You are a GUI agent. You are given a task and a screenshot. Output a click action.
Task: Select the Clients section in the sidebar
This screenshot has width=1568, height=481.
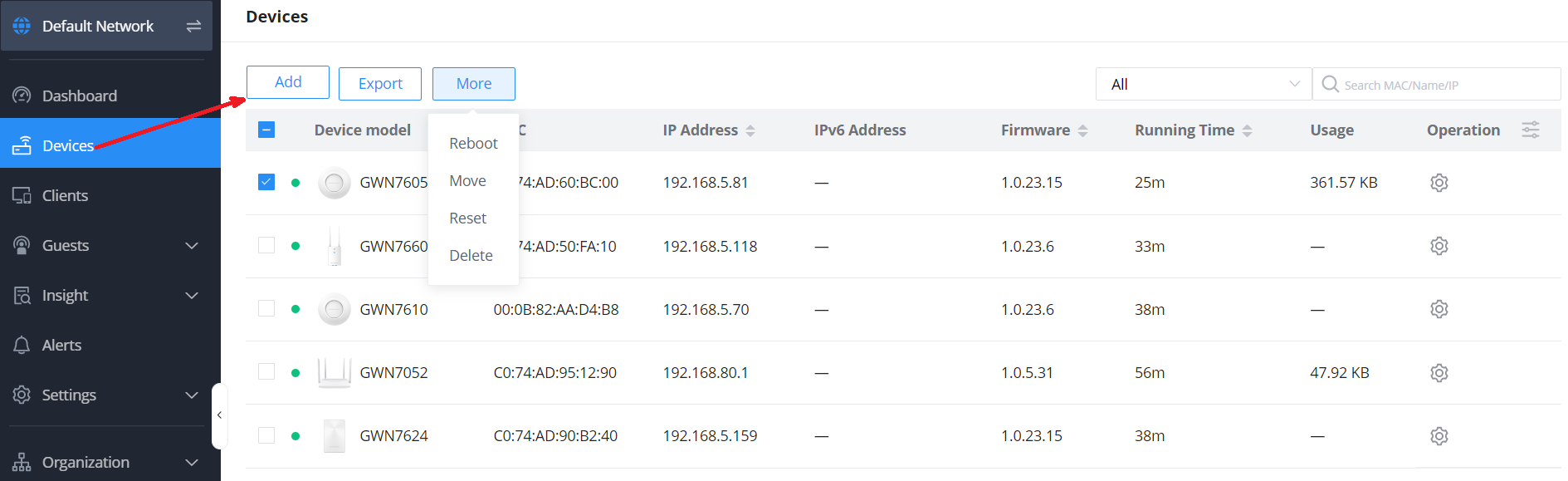click(65, 195)
